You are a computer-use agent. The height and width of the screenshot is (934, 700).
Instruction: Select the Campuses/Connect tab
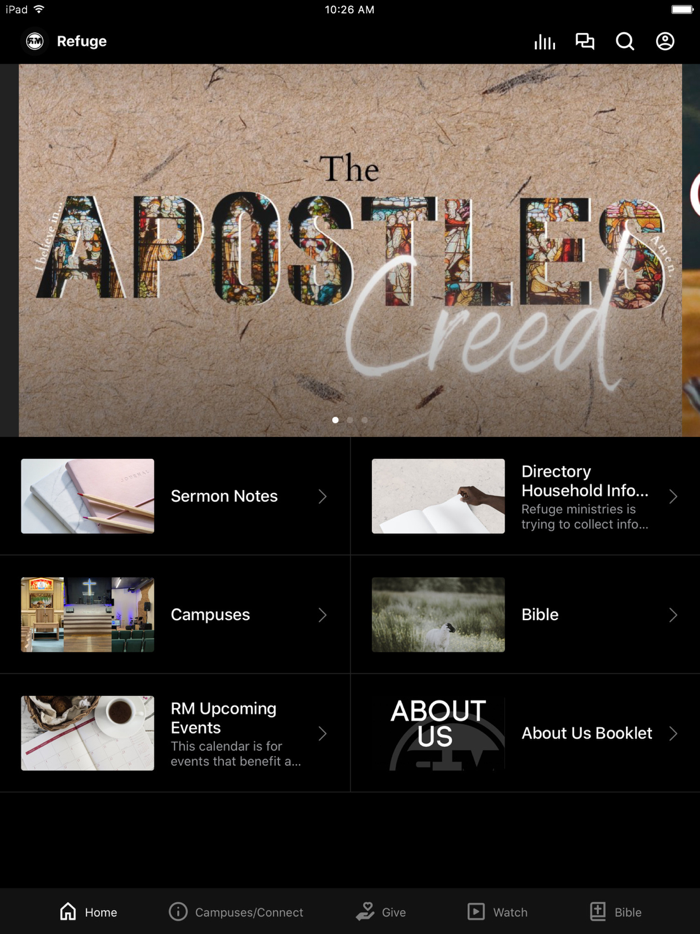click(x=236, y=912)
